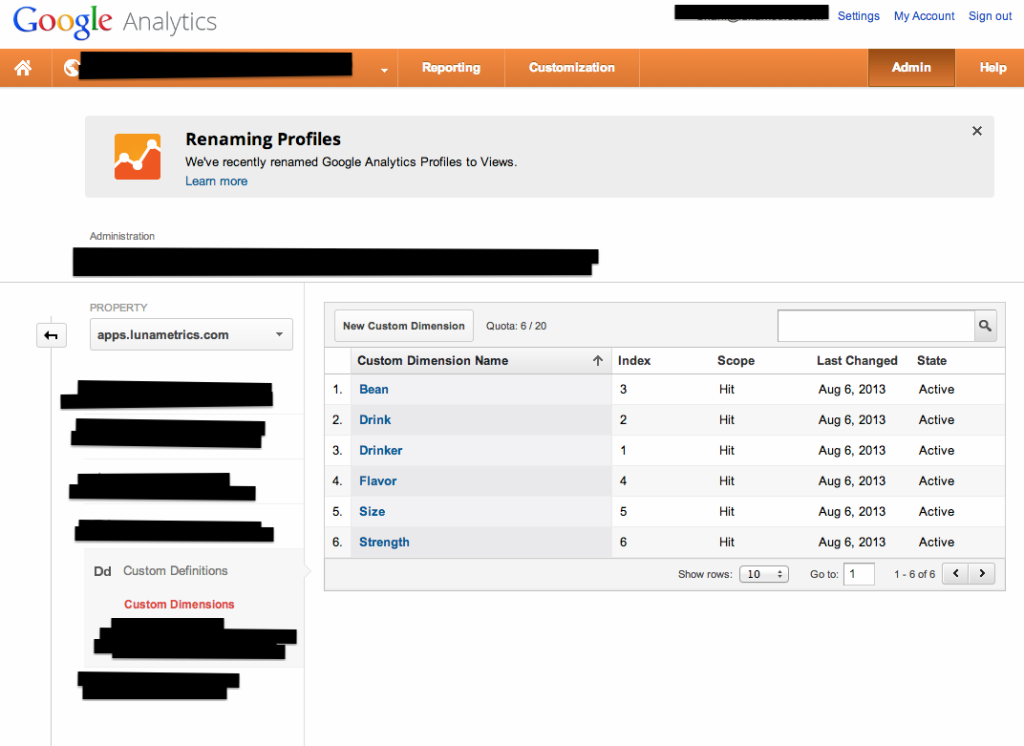The image size is (1024, 746).
Task: Click the Google Analytics logo
Action: click(115, 22)
